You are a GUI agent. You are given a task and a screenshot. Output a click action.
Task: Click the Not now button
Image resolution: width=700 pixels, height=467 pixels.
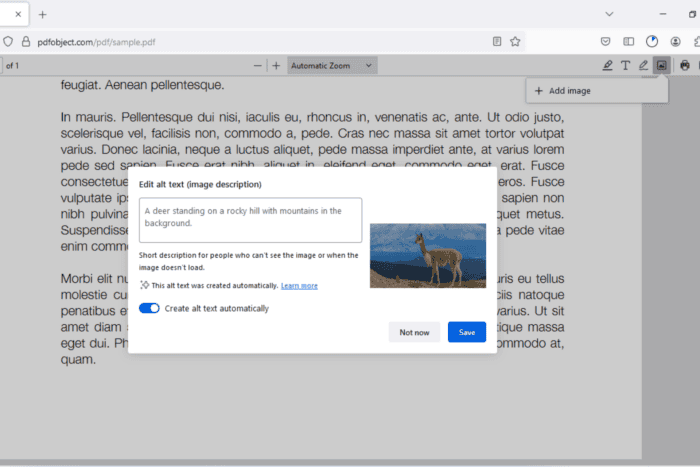pos(414,332)
